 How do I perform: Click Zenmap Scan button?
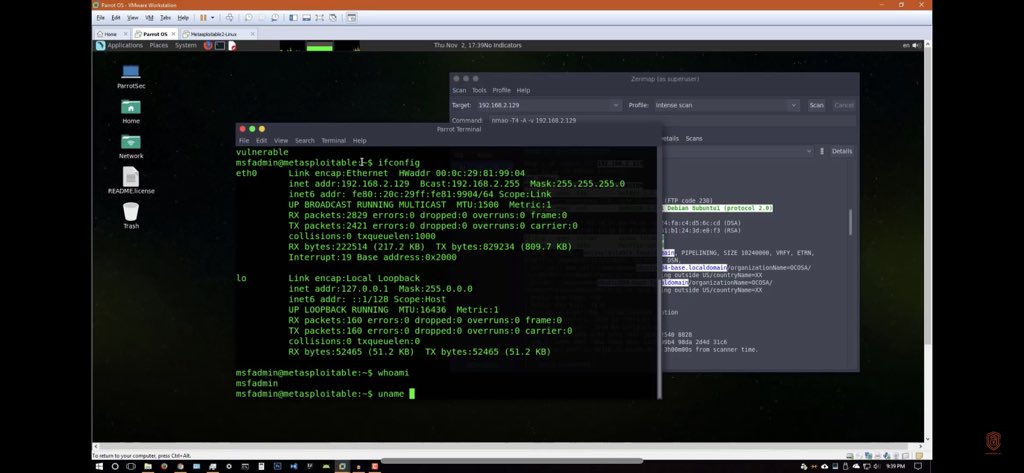coord(816,105)
